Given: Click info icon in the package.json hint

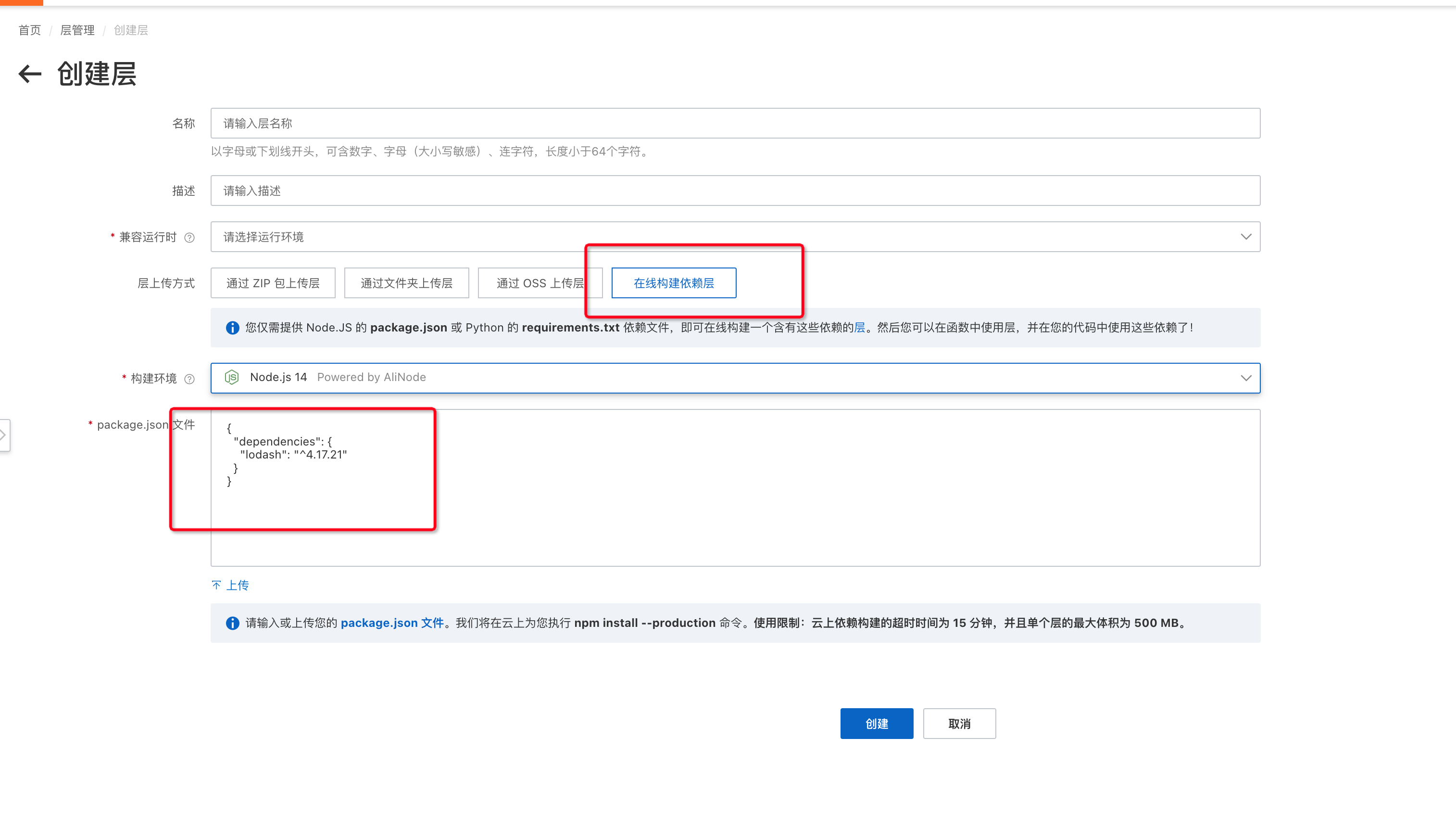Looking at the screenshot, I should (x=232, y=623).
